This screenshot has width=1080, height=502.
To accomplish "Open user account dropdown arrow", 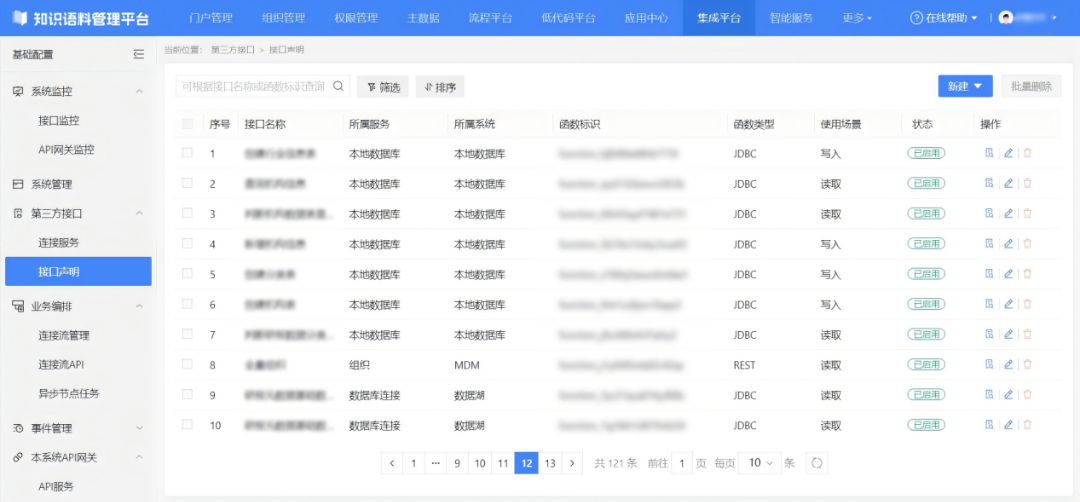I will 1054,18.
